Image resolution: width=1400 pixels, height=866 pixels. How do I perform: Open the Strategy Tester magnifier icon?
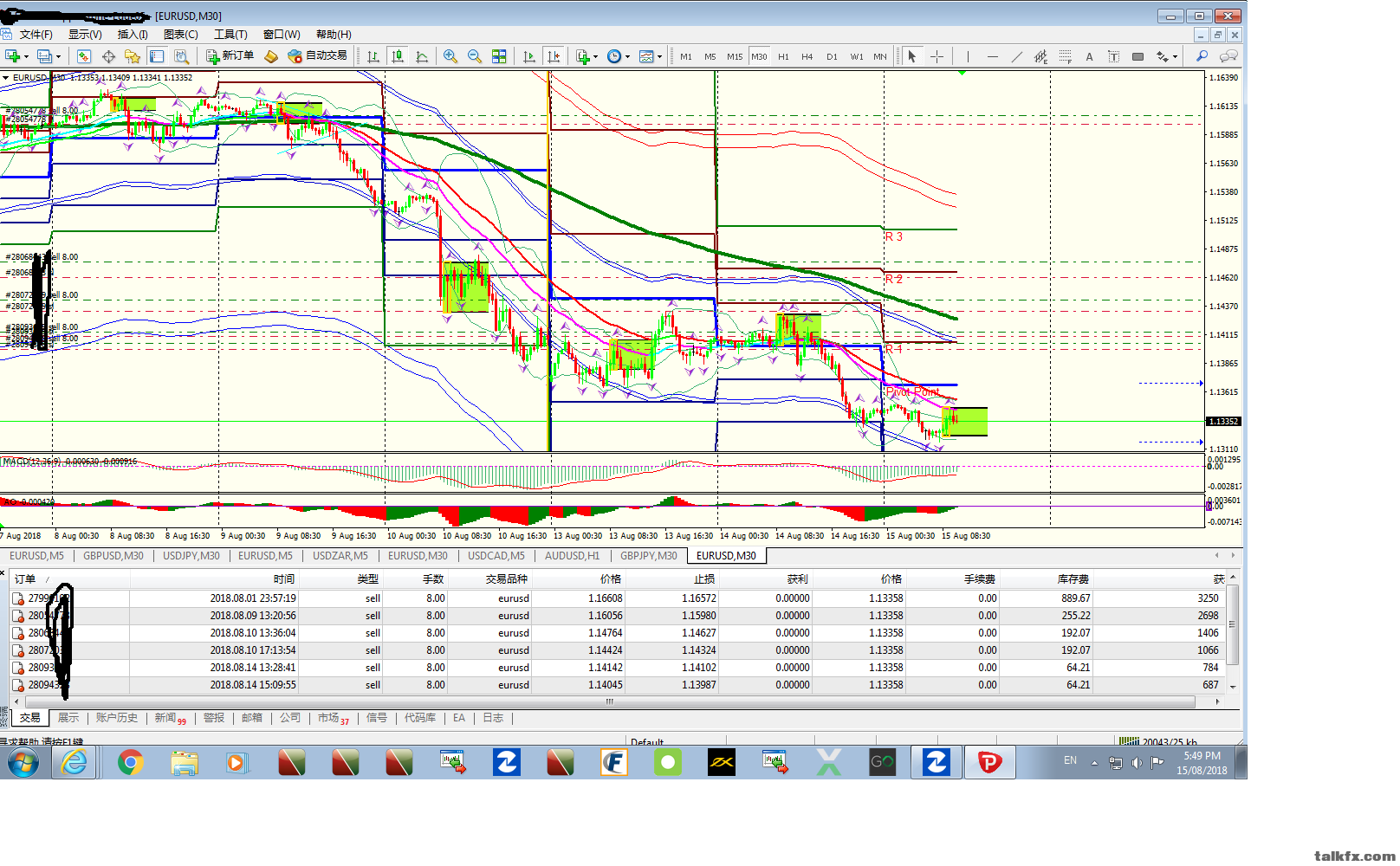click(181, 56)
